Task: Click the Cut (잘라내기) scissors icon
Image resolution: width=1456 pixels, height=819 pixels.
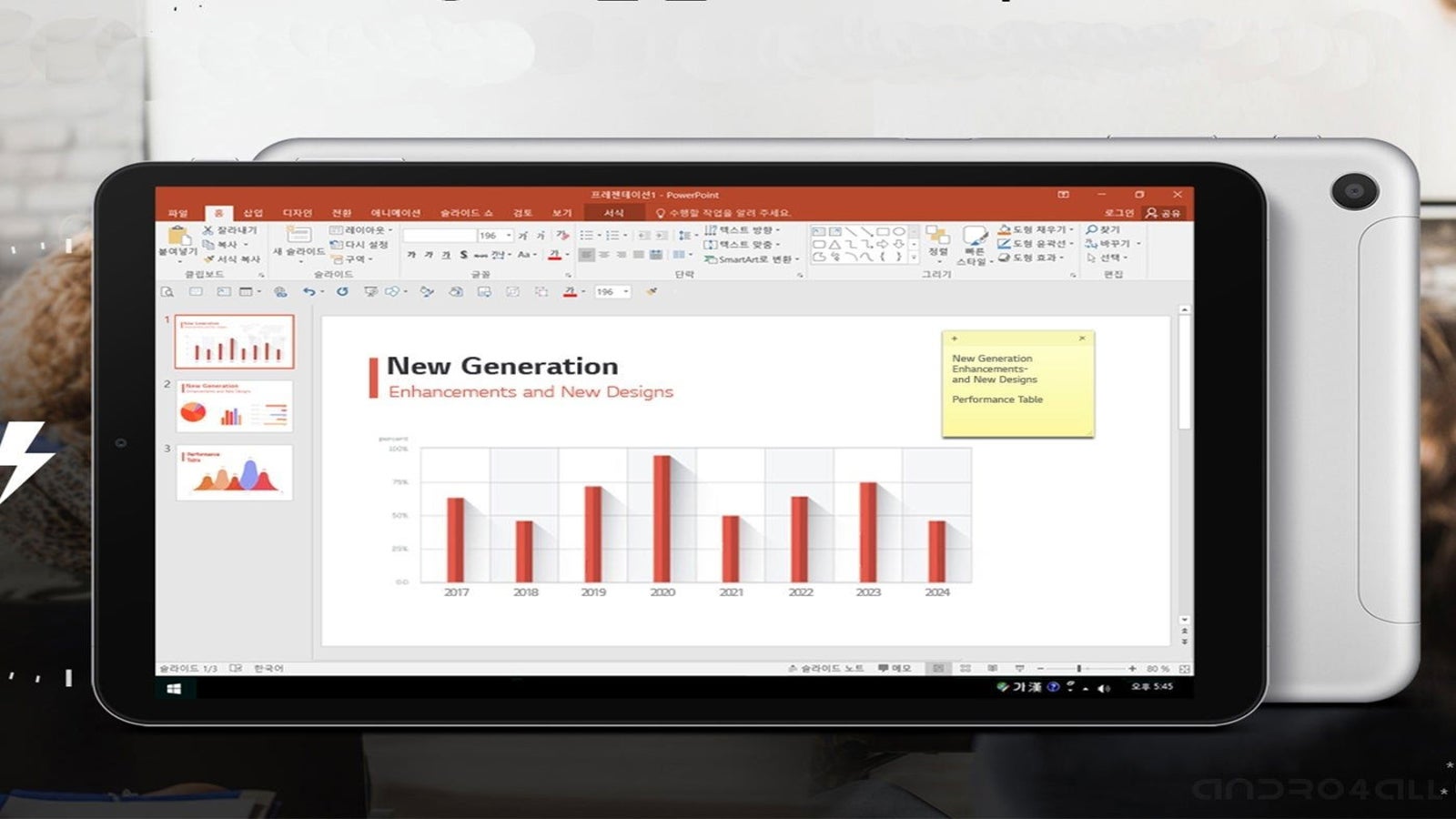Action: click(208, 230)
